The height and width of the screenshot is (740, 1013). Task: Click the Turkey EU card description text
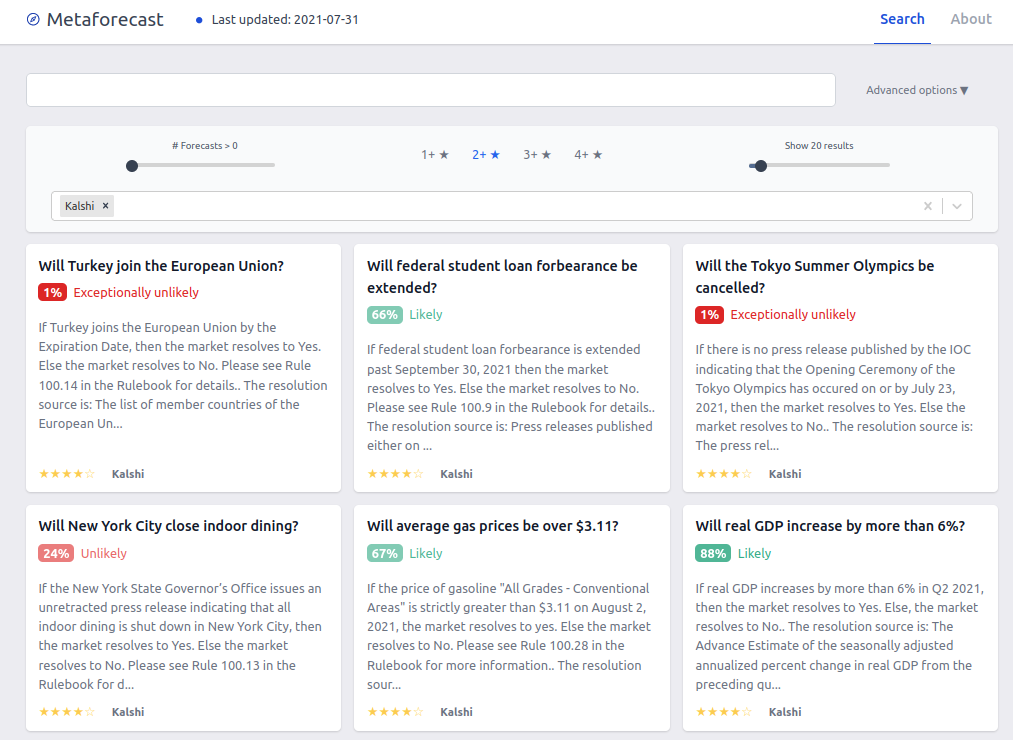pos(183,375)
